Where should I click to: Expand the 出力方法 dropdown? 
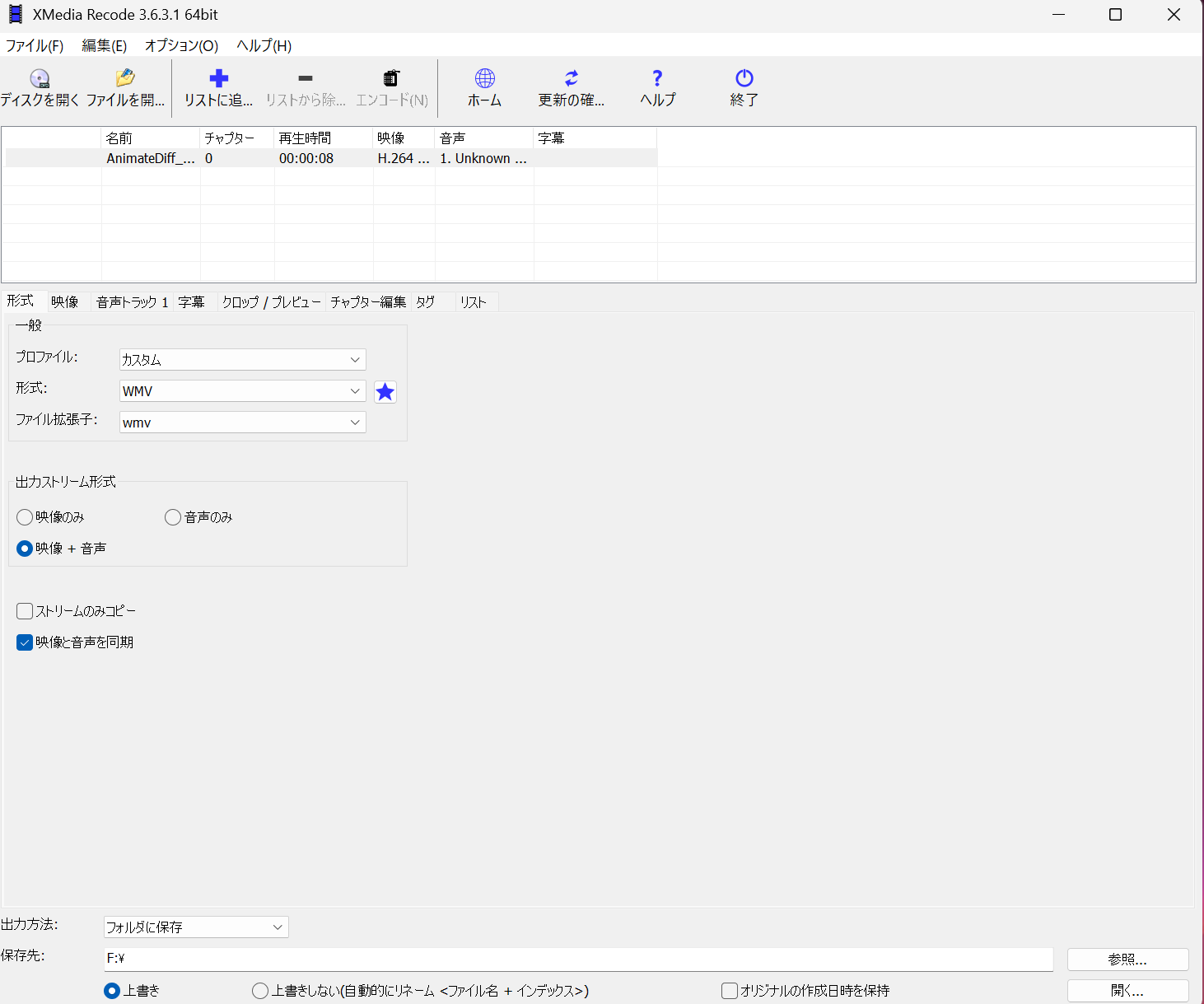(x=196, y=927)
